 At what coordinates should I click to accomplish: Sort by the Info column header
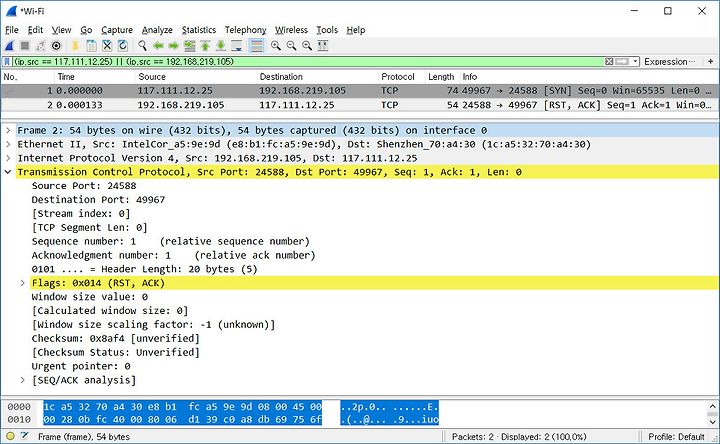tap(589, 77)
